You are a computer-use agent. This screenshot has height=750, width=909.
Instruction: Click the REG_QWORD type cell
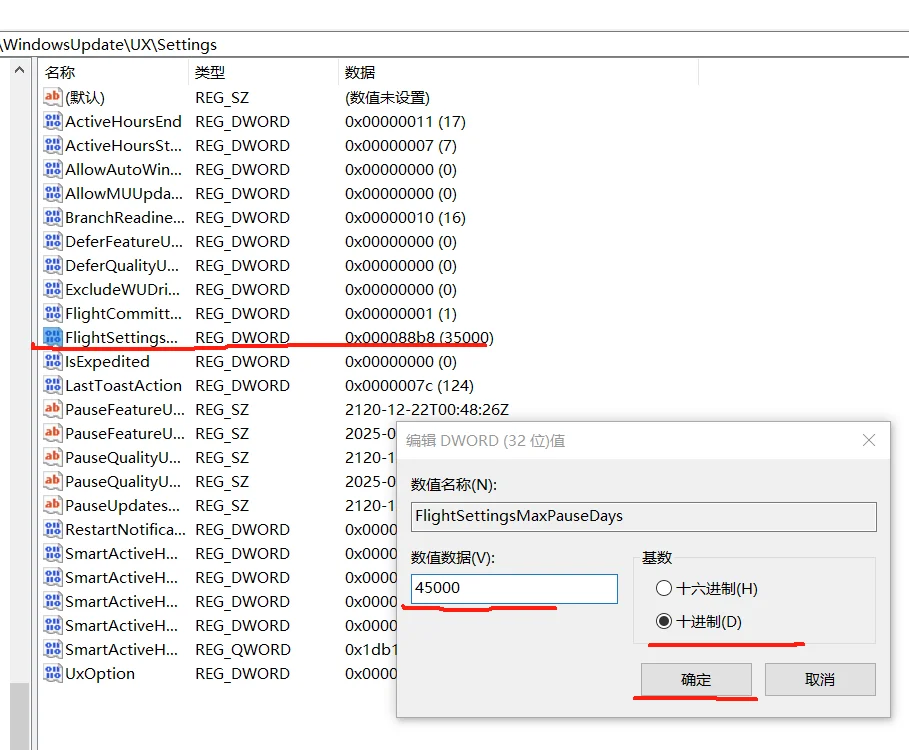point(243,650)
